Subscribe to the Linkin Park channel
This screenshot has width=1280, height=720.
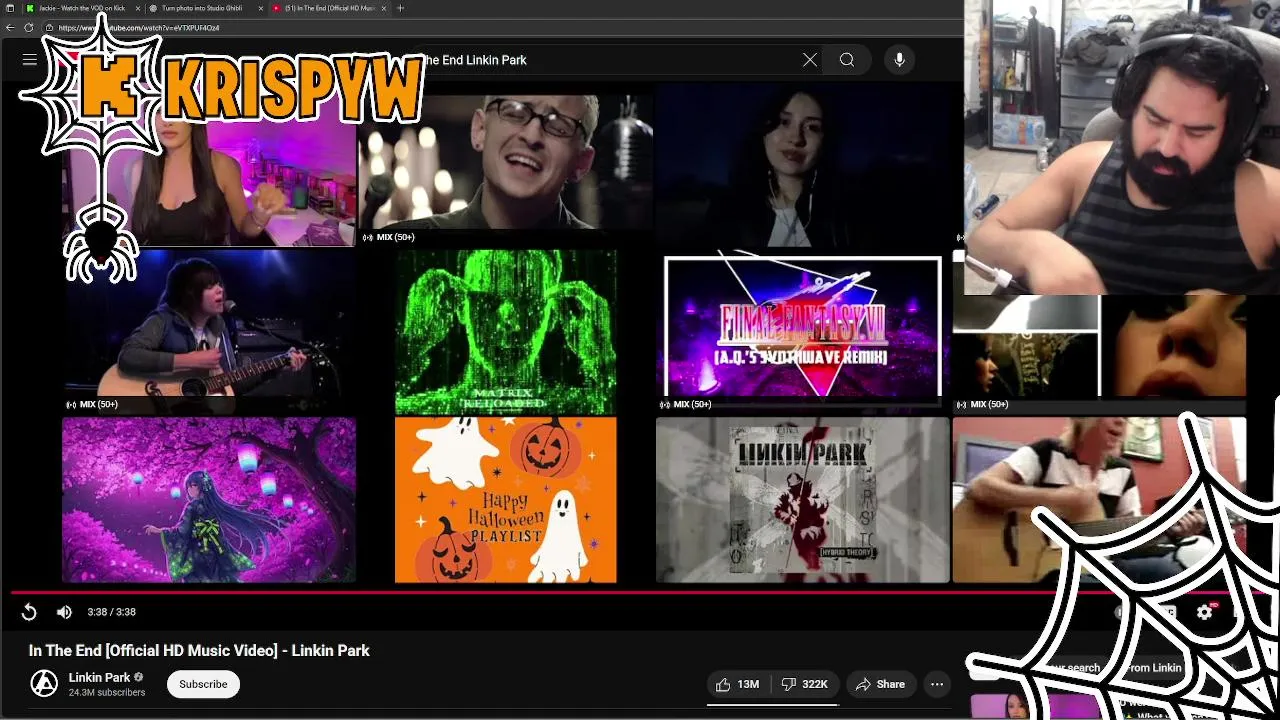203,684
